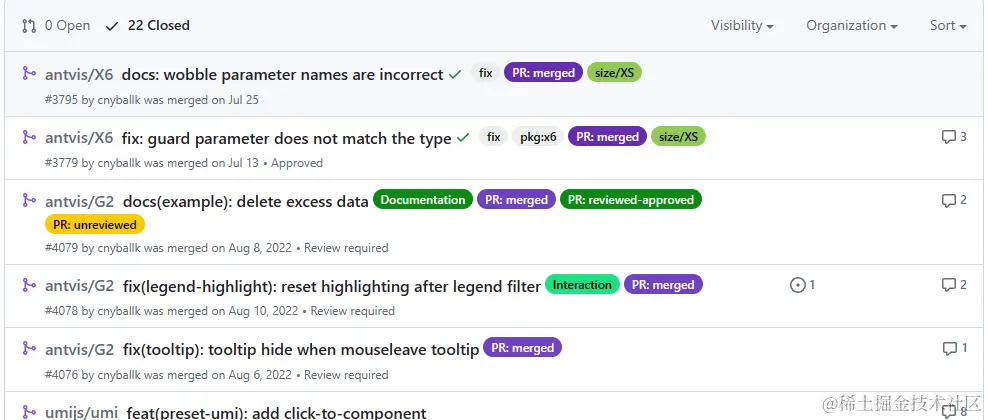Screen dimensions: 988x420
Task: Click merged icon for tooltip hide PR
Action: click(29, 348)
